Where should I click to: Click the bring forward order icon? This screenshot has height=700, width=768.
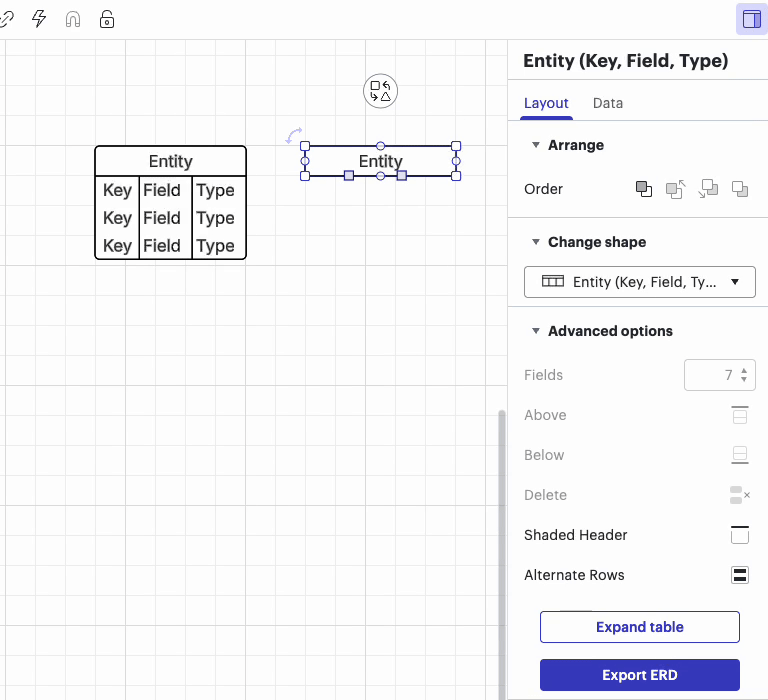click(x=676, y=189)
